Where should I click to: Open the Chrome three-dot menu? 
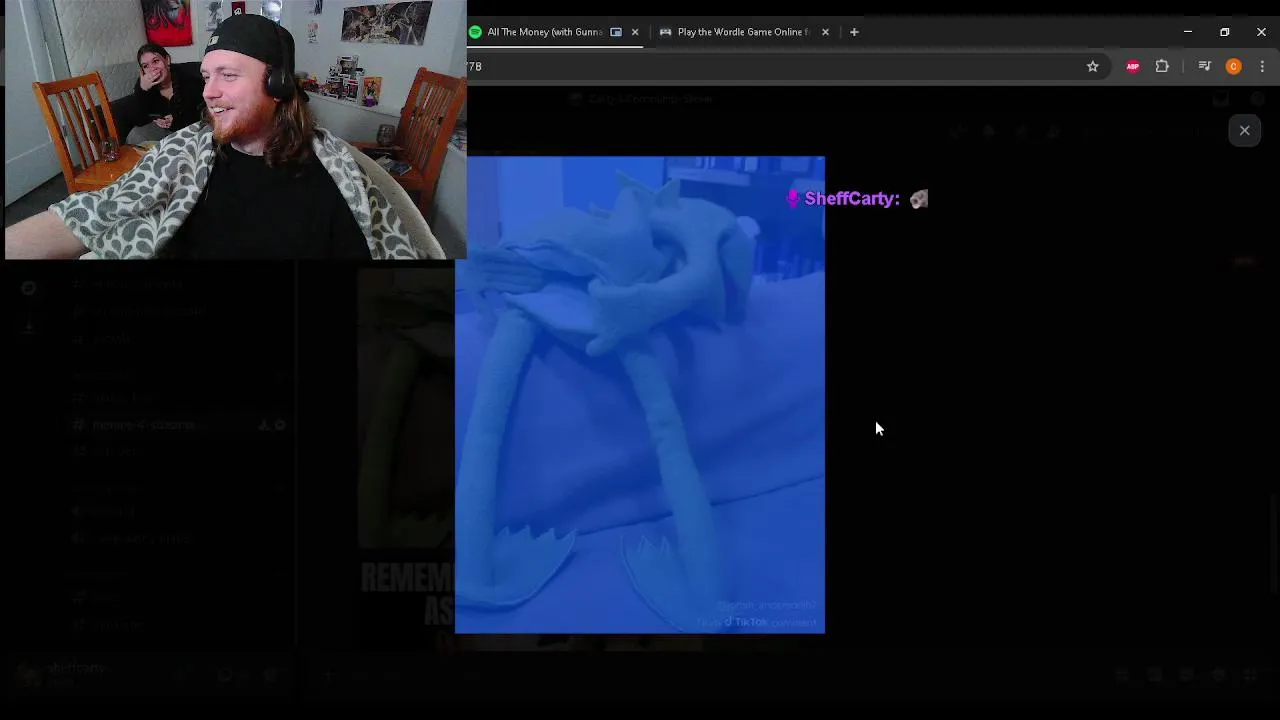tap(1262, 66)
